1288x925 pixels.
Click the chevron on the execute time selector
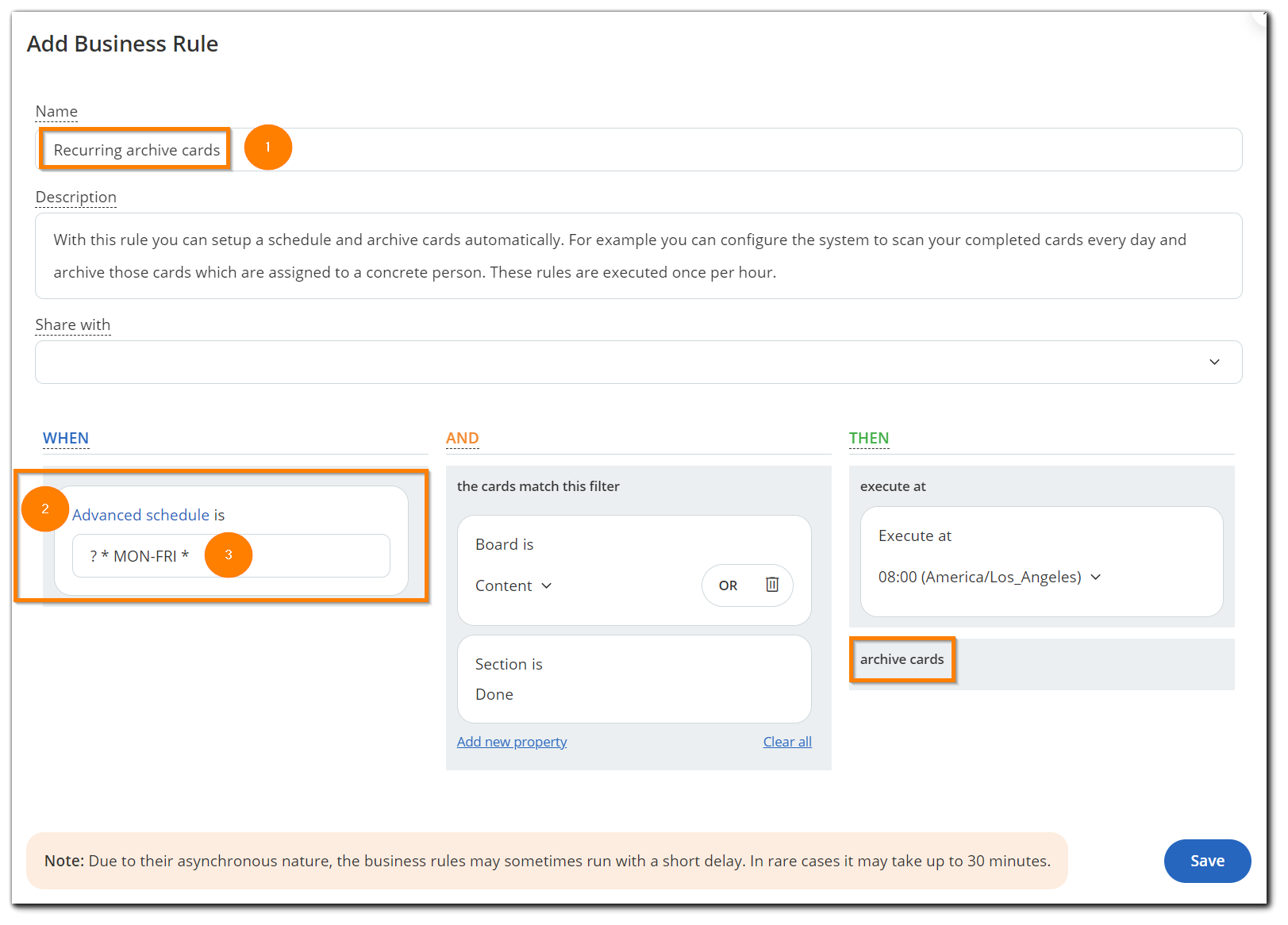tap(1097, 577)
